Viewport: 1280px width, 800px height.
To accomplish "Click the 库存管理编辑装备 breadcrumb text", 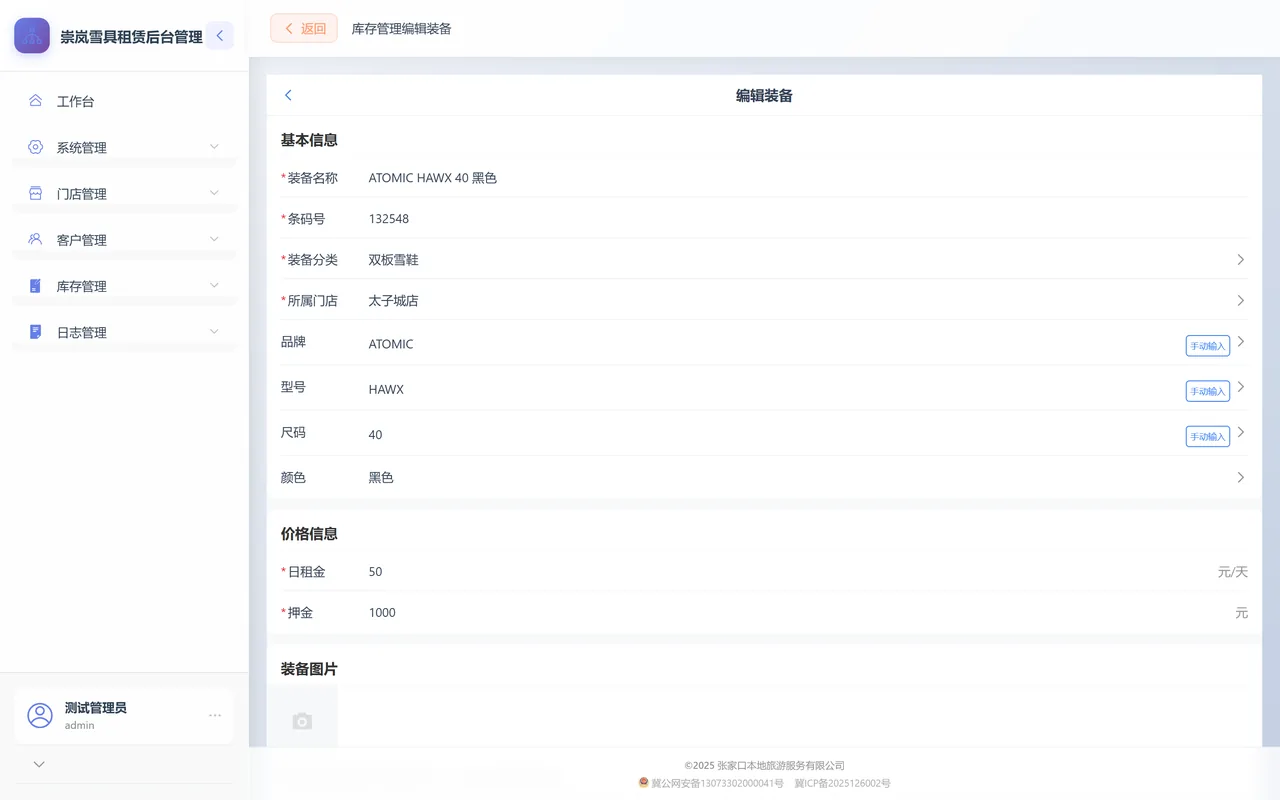I will click(x=402, y=29).
